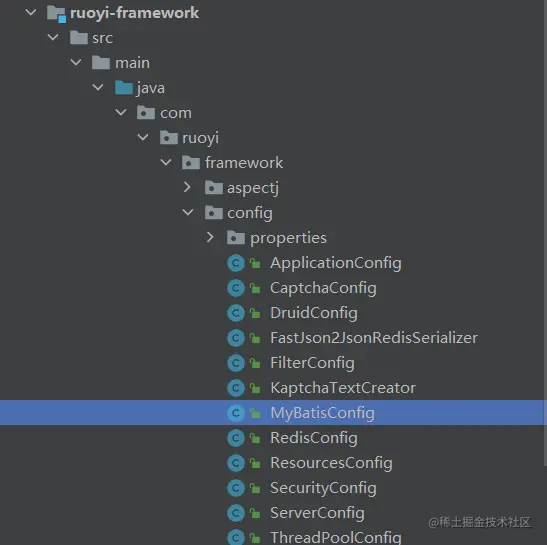Collapse the config package
Image resolution: width=547 pixels, height=545 pixels.
(x=188, y=212)
